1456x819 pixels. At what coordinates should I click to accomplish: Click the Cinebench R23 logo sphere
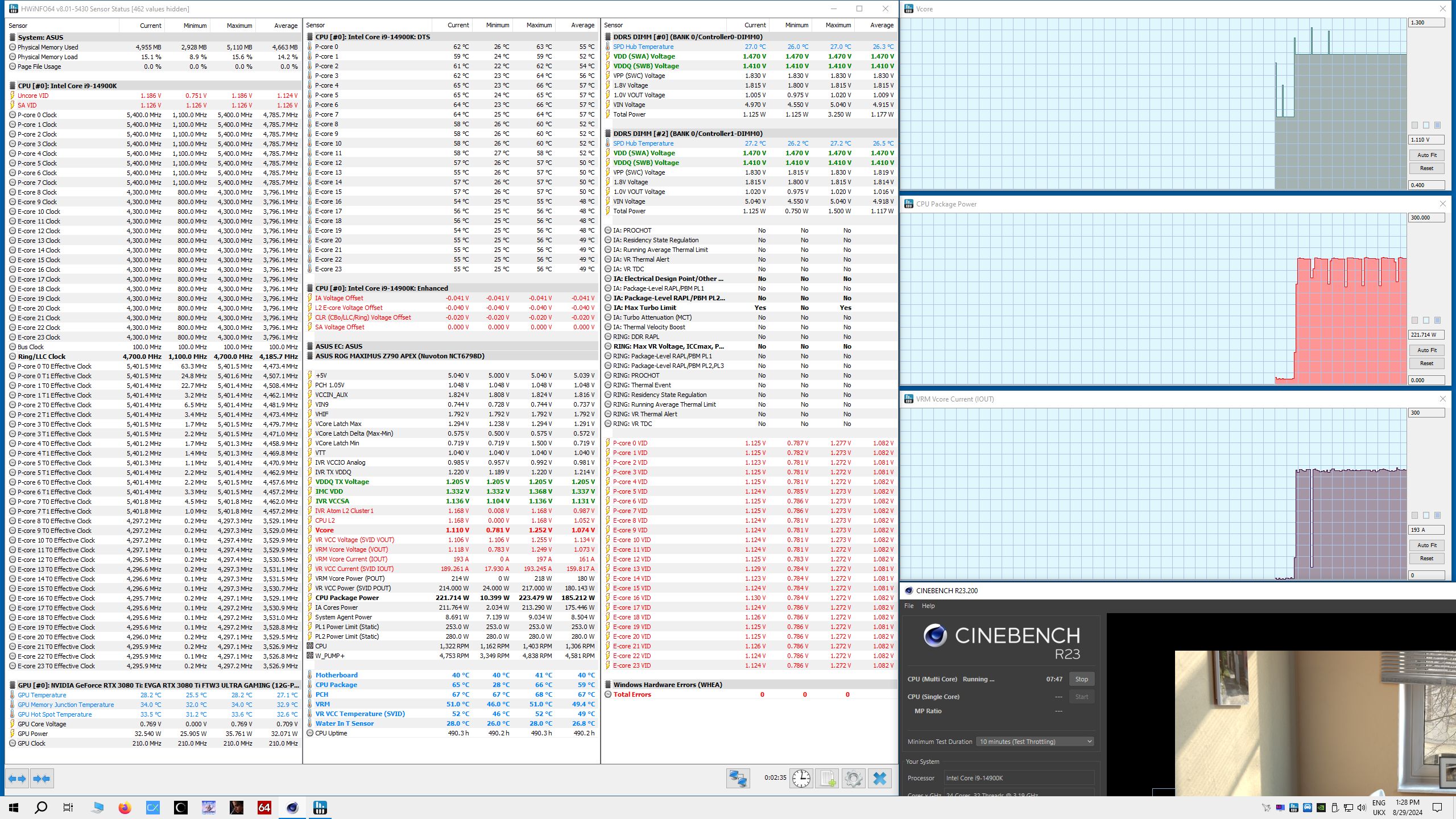coord(935,635)
